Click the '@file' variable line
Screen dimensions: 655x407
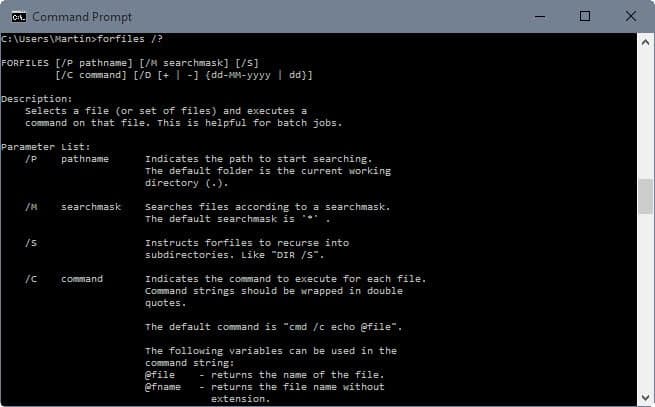pos(264,375)
